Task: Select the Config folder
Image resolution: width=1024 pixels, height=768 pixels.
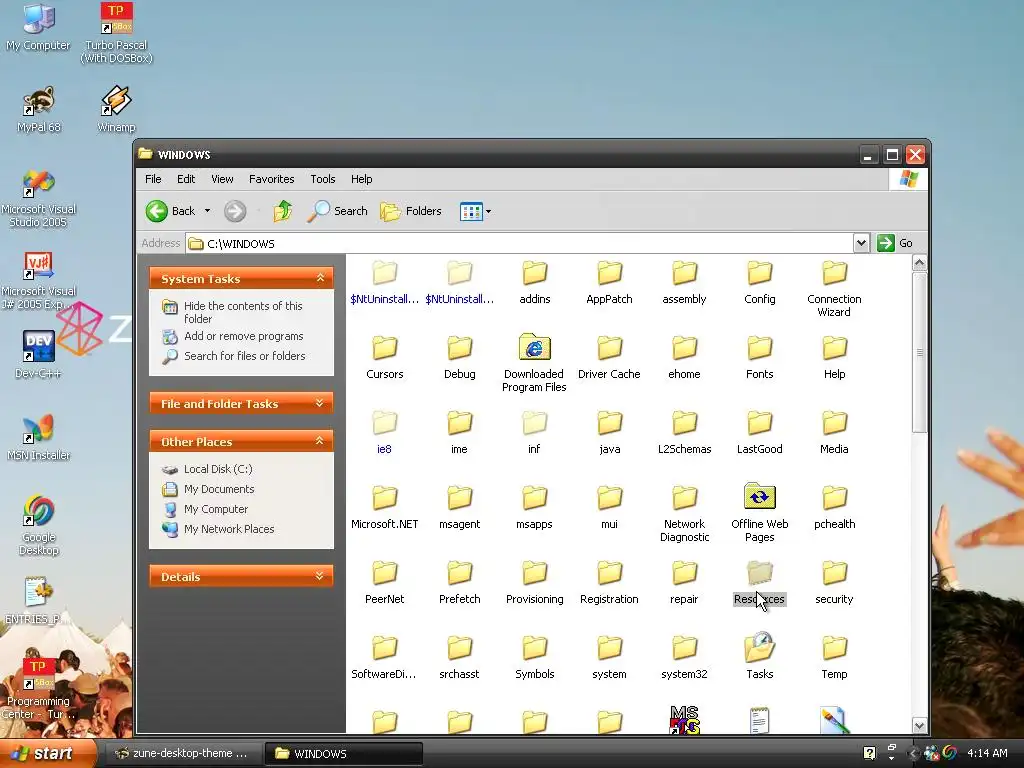Action: [x=760, y=282]
